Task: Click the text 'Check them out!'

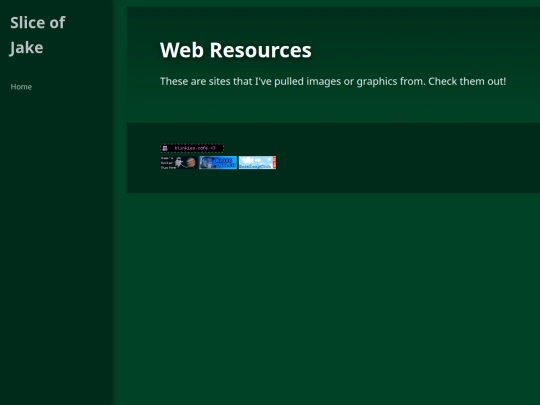Action: pyautogui.click(x=467, y=82)
